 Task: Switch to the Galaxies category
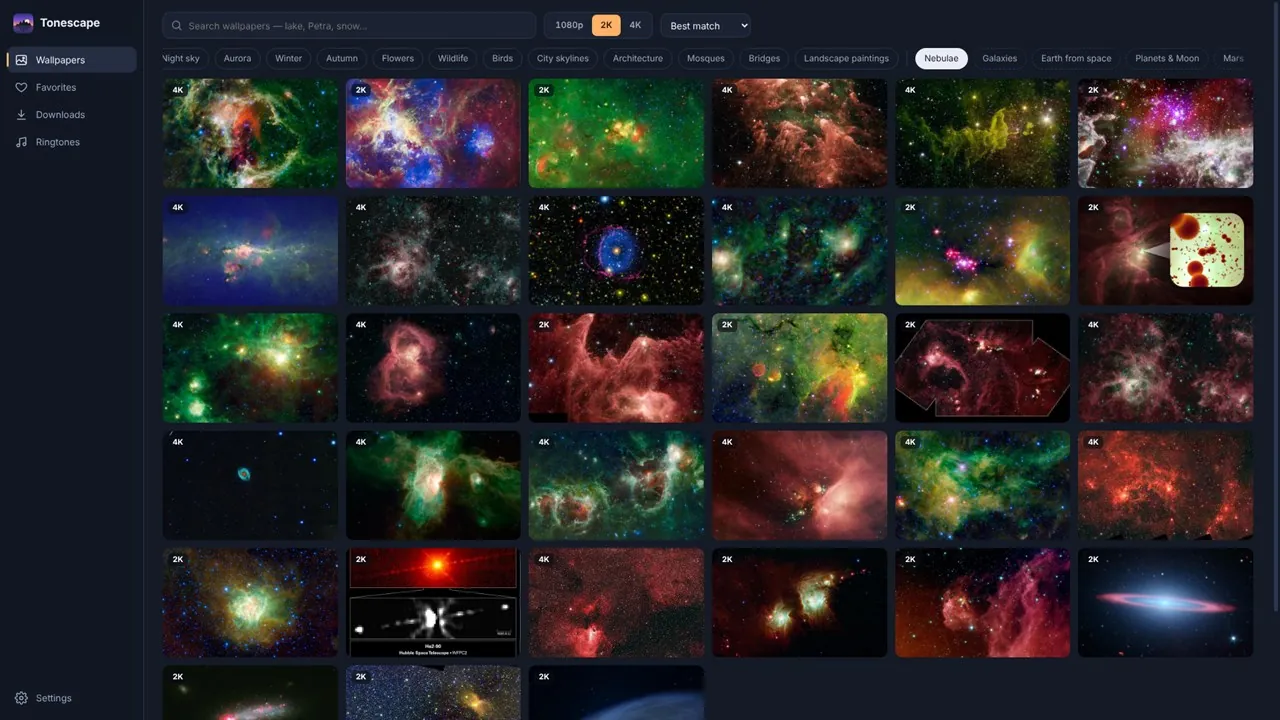click(x=1000, y=58)
